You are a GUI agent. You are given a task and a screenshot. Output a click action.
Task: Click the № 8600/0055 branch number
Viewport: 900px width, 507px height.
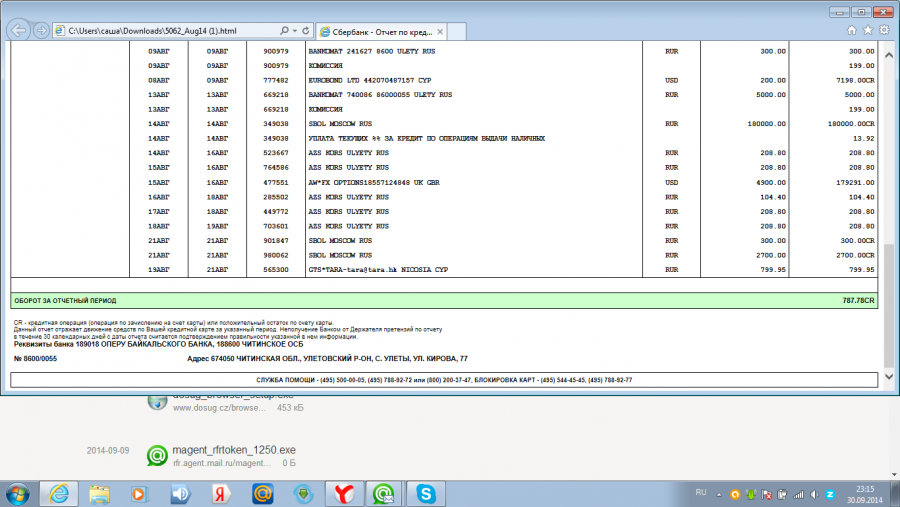[x=35, y=358]
